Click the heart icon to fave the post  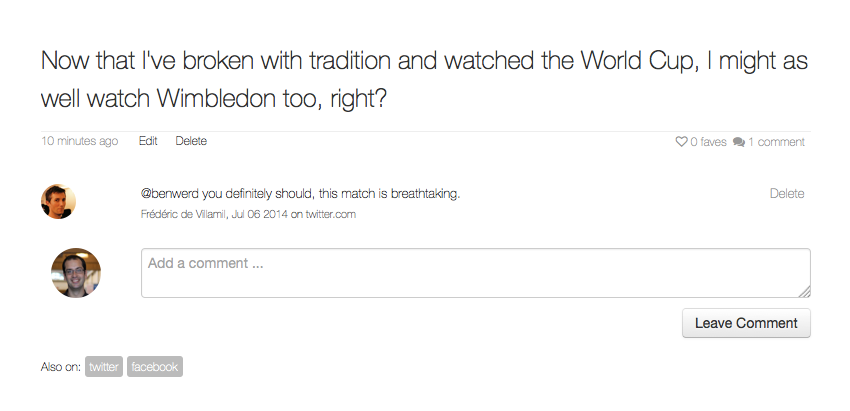[681, 142]
